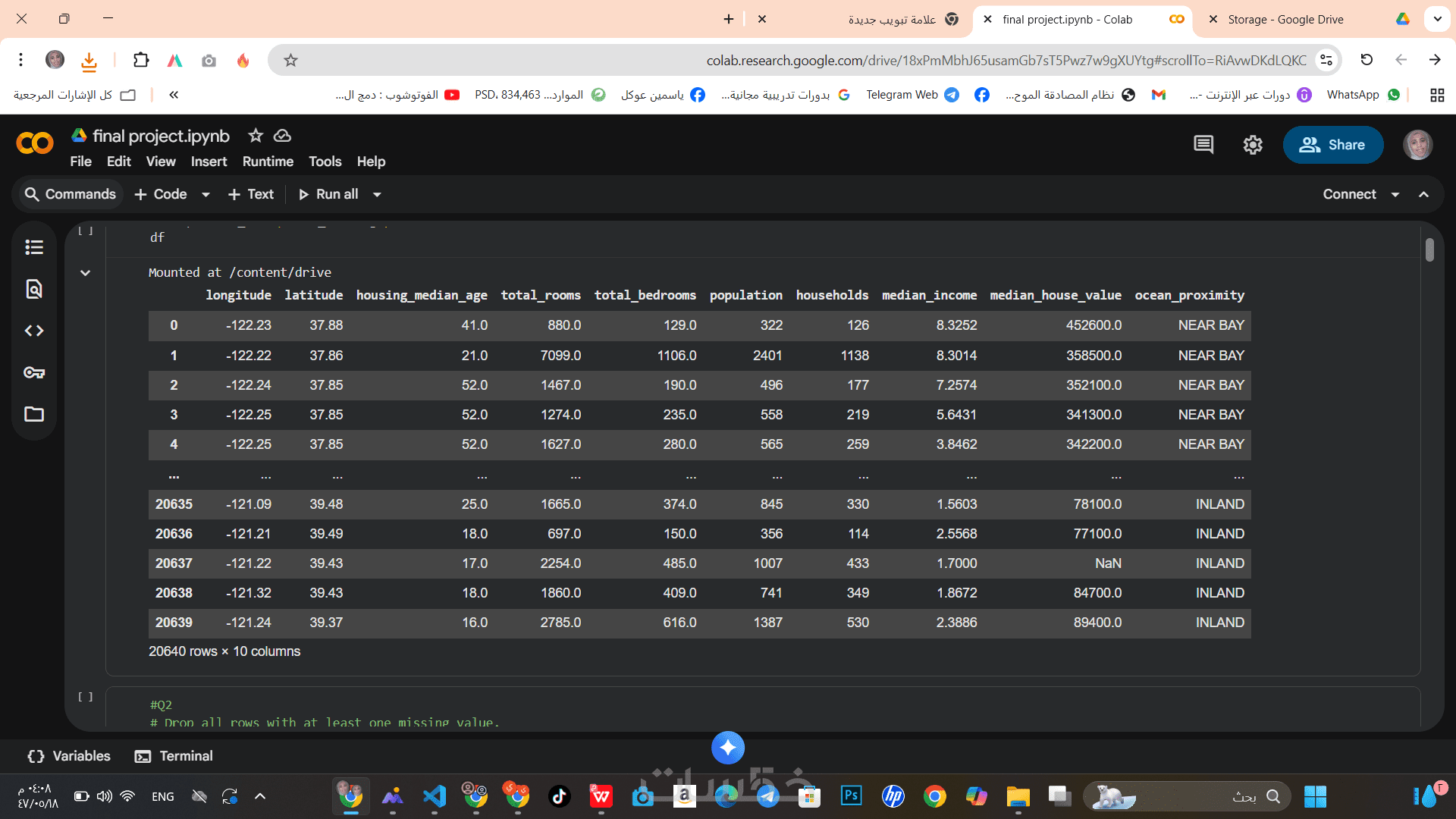Click the Connect button

[1349, 194]
